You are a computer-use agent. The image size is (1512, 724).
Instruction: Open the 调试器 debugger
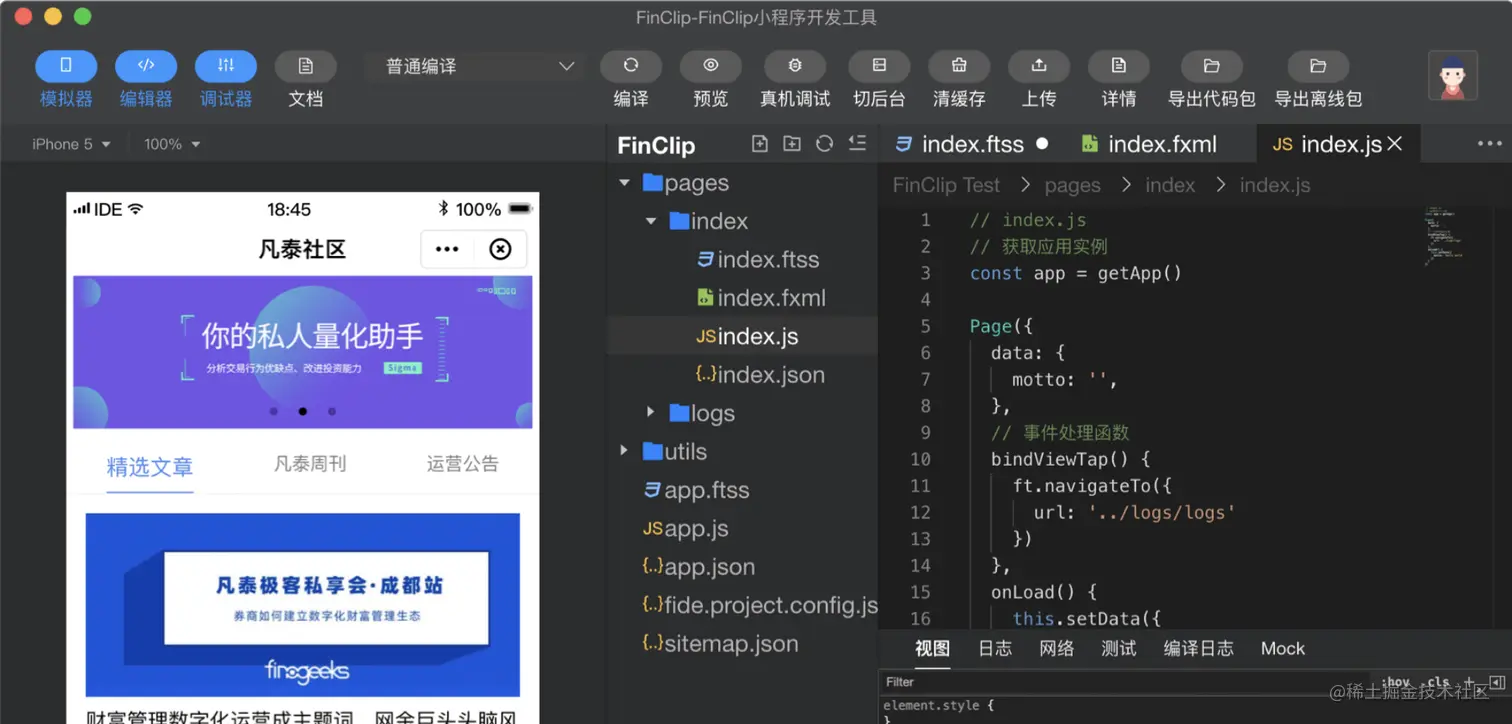point(225,77)
